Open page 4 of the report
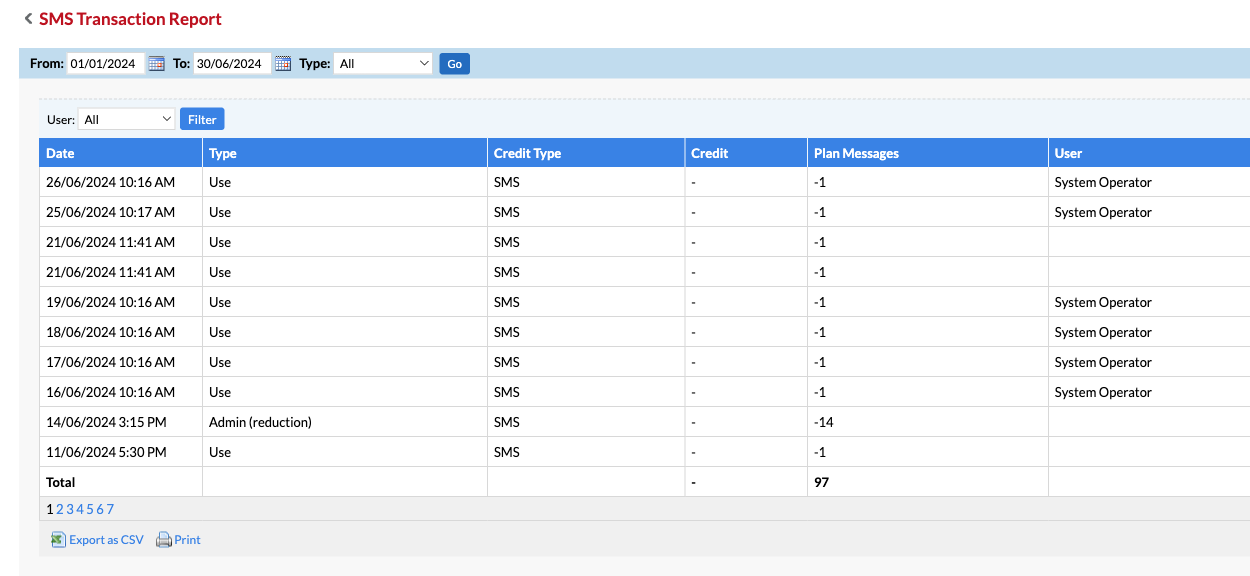 [x=80, y=509]
